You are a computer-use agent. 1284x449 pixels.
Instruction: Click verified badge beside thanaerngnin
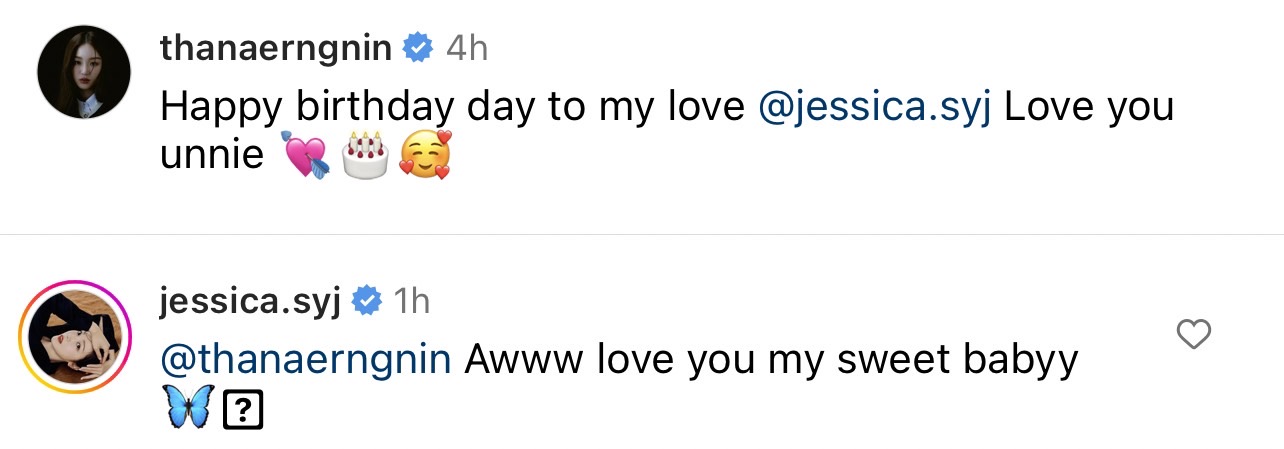tap(417, 47)
